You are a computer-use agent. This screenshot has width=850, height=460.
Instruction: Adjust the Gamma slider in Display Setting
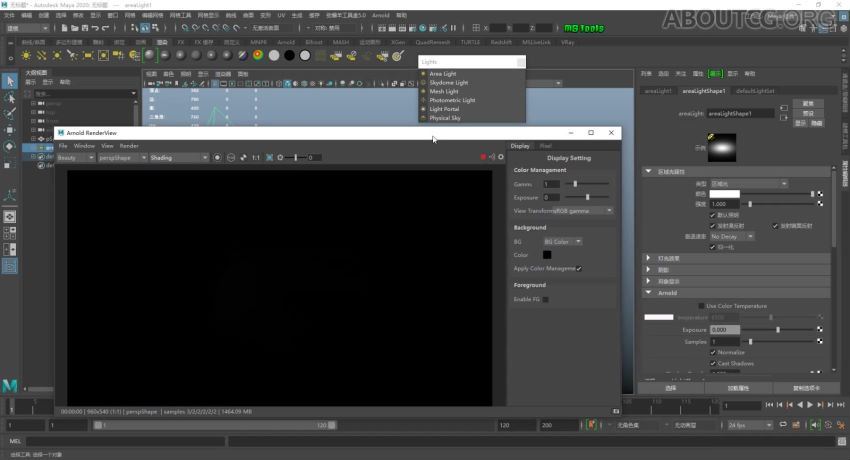click(587, 184)
